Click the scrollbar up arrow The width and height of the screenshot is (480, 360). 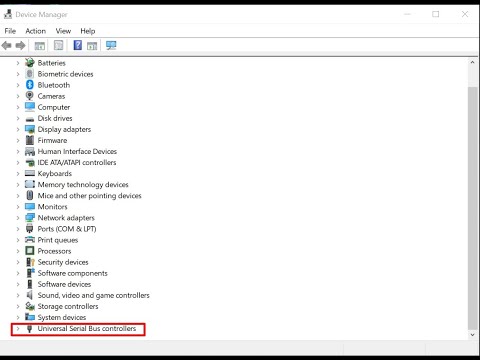tap(472, 62)
